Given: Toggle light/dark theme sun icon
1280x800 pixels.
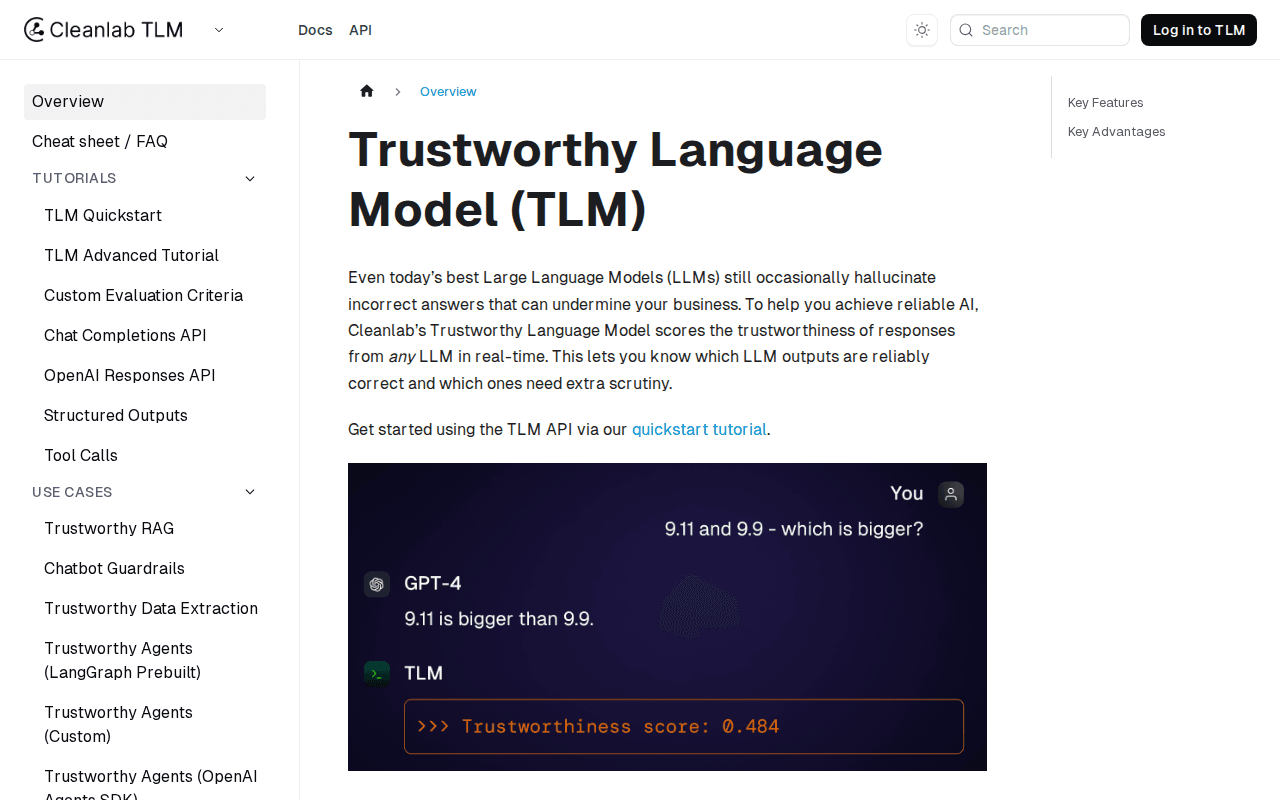Looking at the screenshot, I should pyautogui.click(x=922, y=30).
